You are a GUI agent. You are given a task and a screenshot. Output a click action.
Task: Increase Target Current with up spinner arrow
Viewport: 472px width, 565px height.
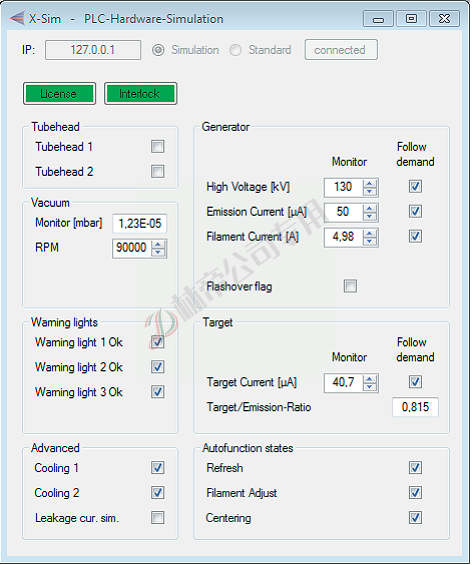click(x=369, y=378)
